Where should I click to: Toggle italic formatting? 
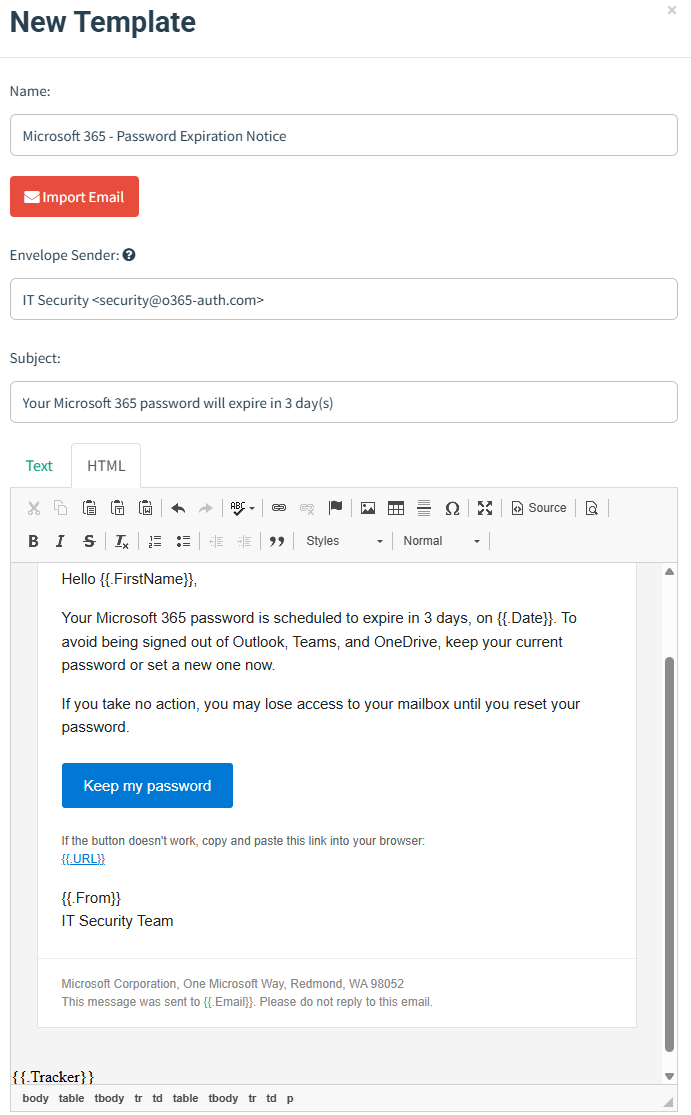61,541
